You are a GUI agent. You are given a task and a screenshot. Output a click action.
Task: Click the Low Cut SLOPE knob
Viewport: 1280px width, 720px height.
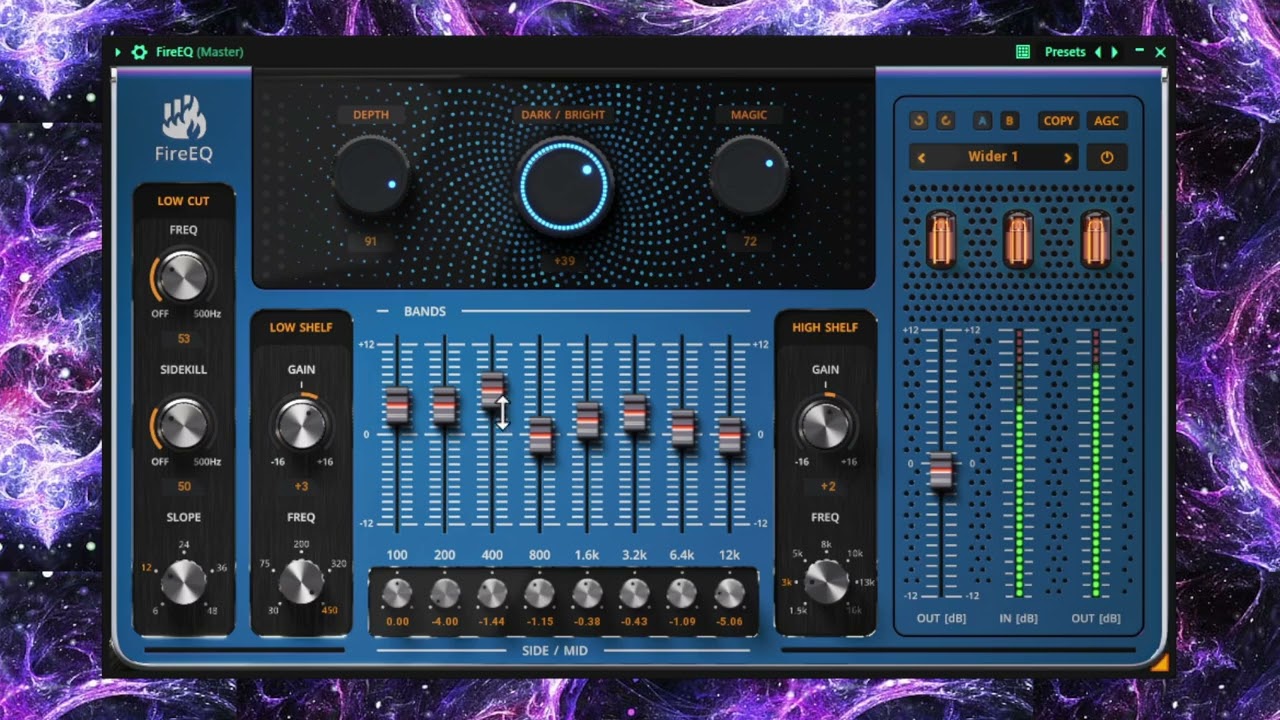[x=184, y=581]
